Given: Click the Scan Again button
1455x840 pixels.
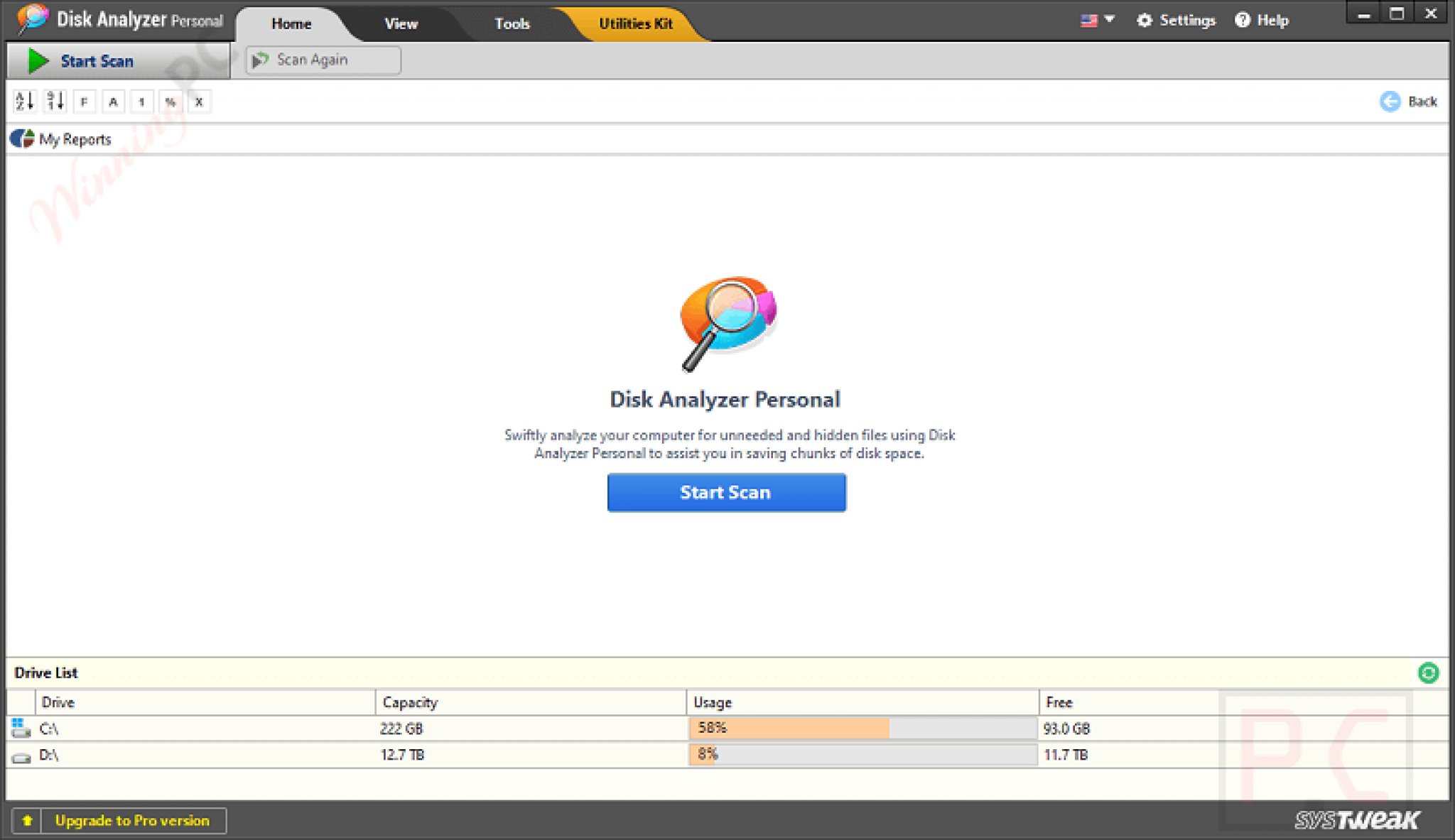Looking at the screenshot, I should point(323,60).
